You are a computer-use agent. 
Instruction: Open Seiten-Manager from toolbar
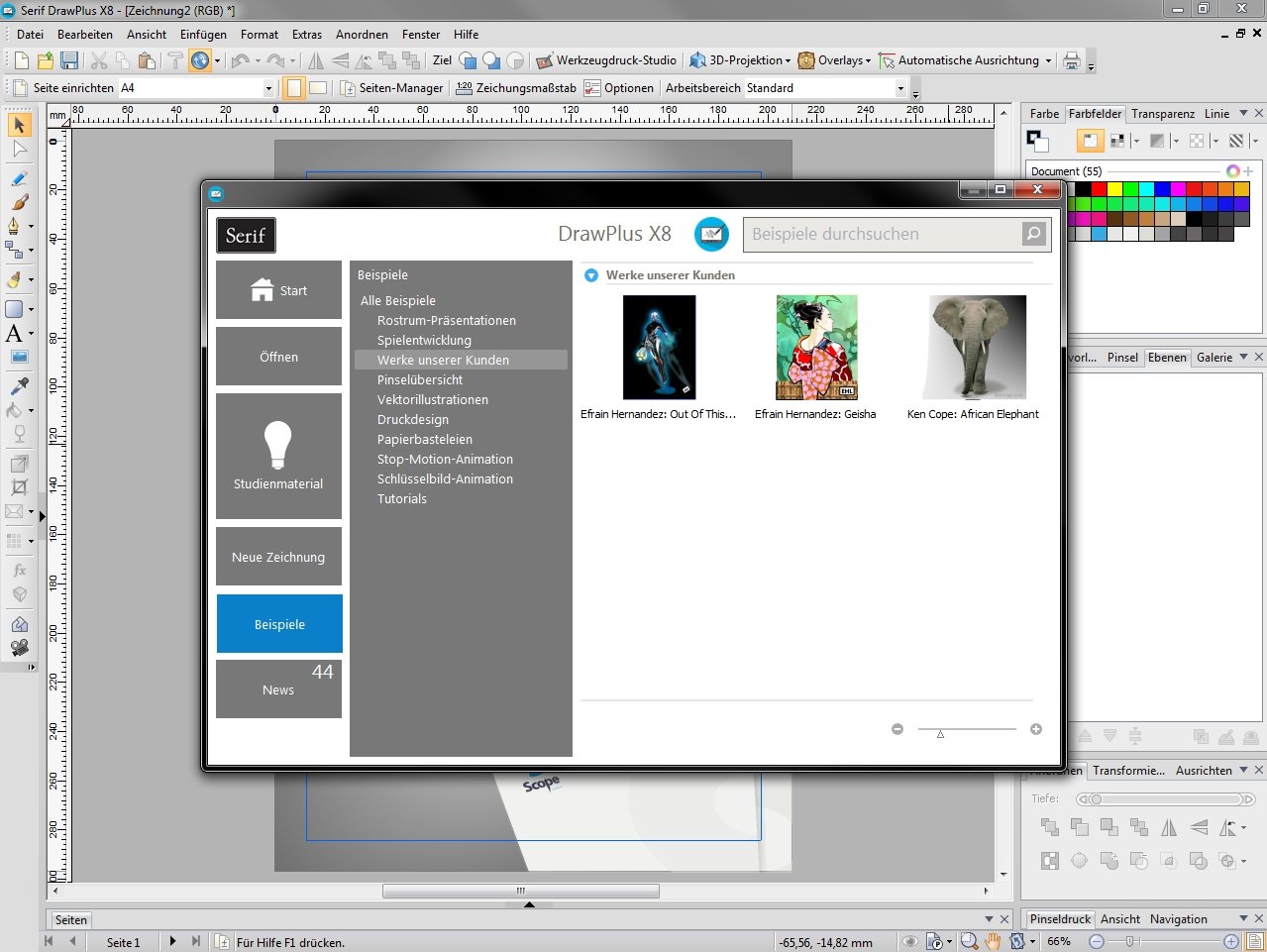pos(391,88)
